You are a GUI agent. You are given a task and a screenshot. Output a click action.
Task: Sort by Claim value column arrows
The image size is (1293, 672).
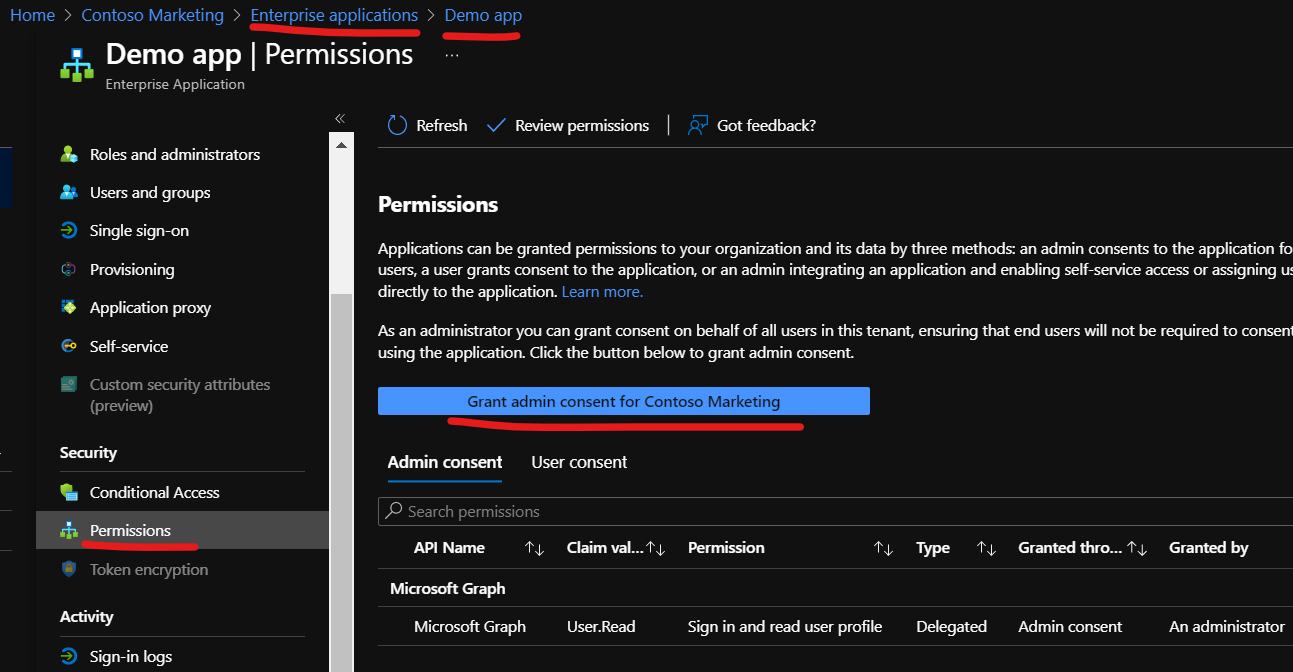(656, 548)
